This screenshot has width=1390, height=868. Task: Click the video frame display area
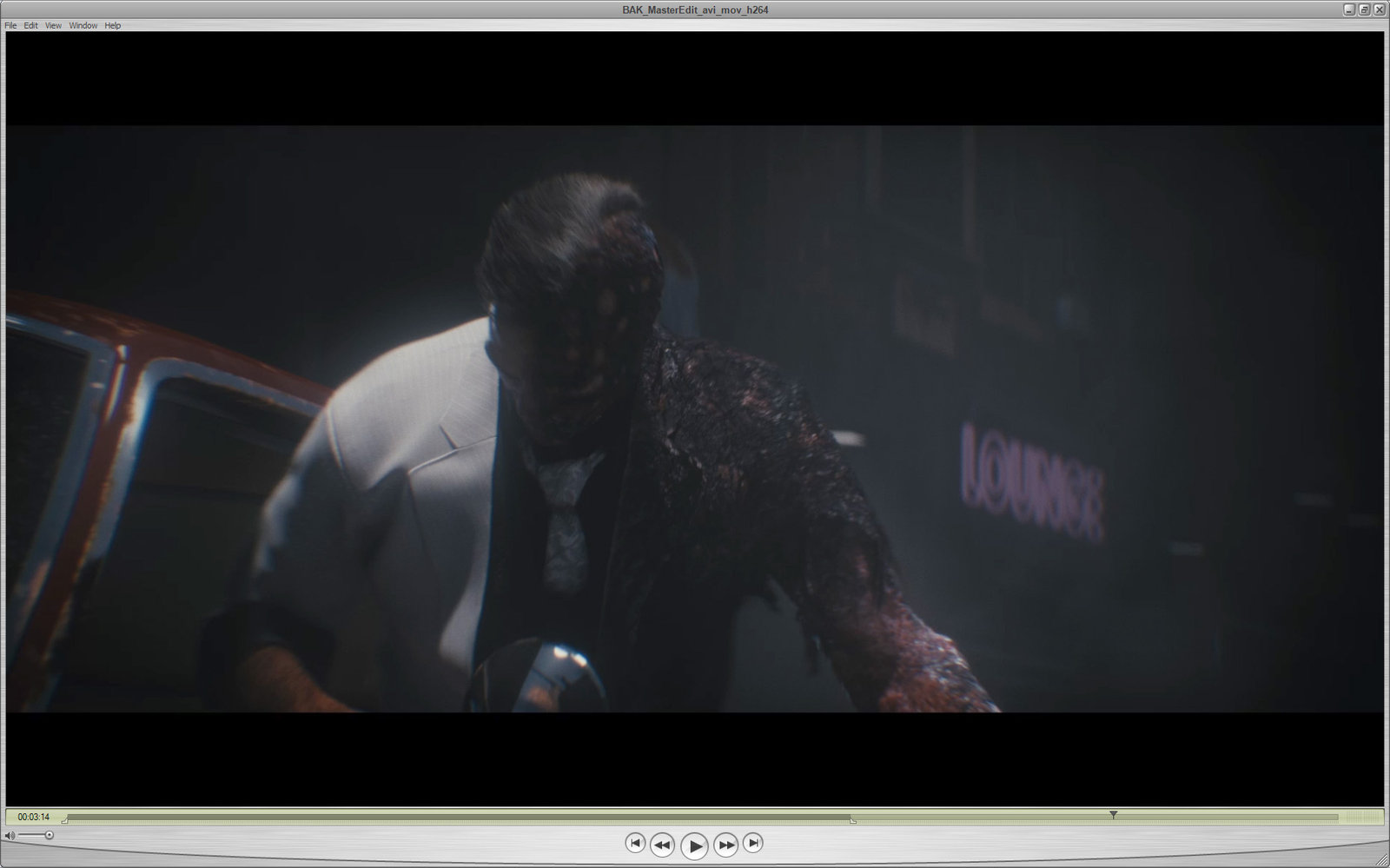tap(694, 419)
